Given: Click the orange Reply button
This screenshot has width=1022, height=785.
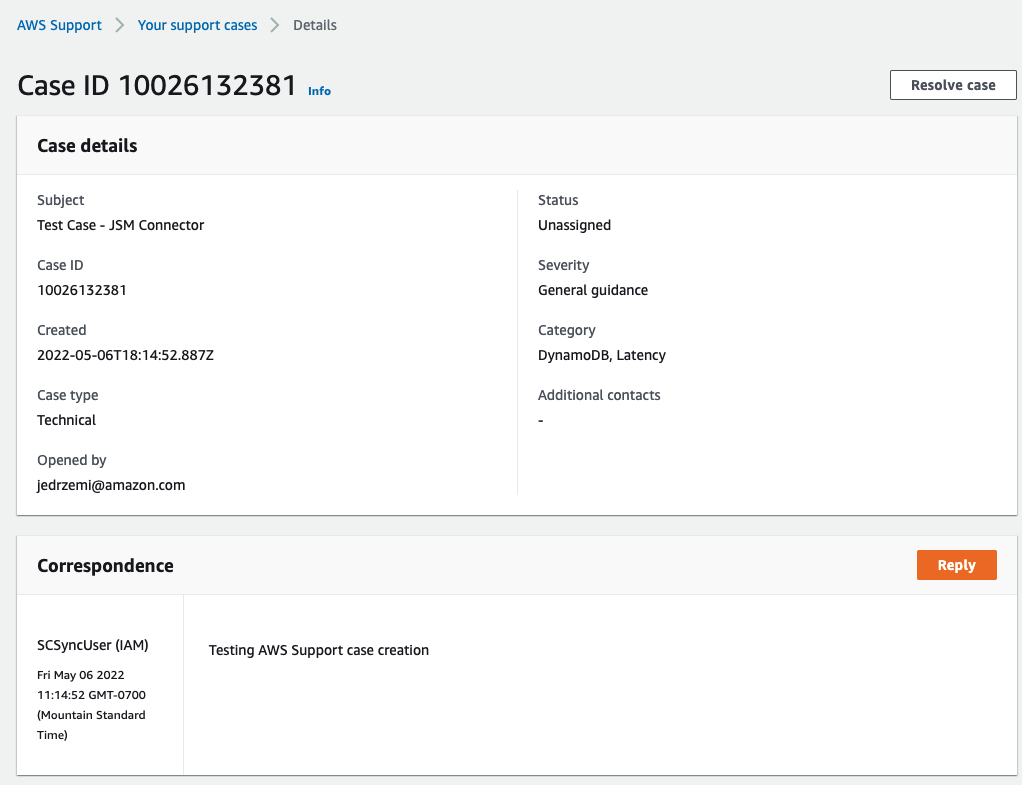Looking at the screenshot, I should coord(956,564).
